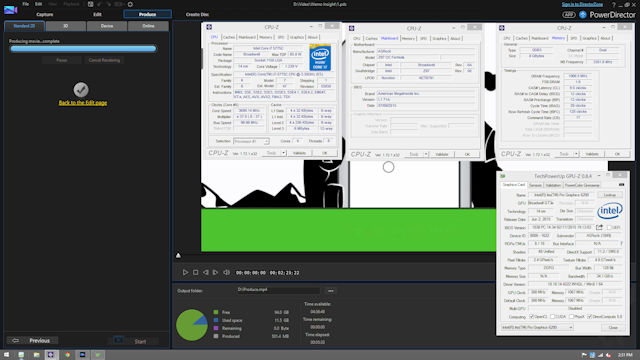Open Tools dropdown arrow in second CPU-Z window
Screen dimensions: 640x360
coord(426,154)
